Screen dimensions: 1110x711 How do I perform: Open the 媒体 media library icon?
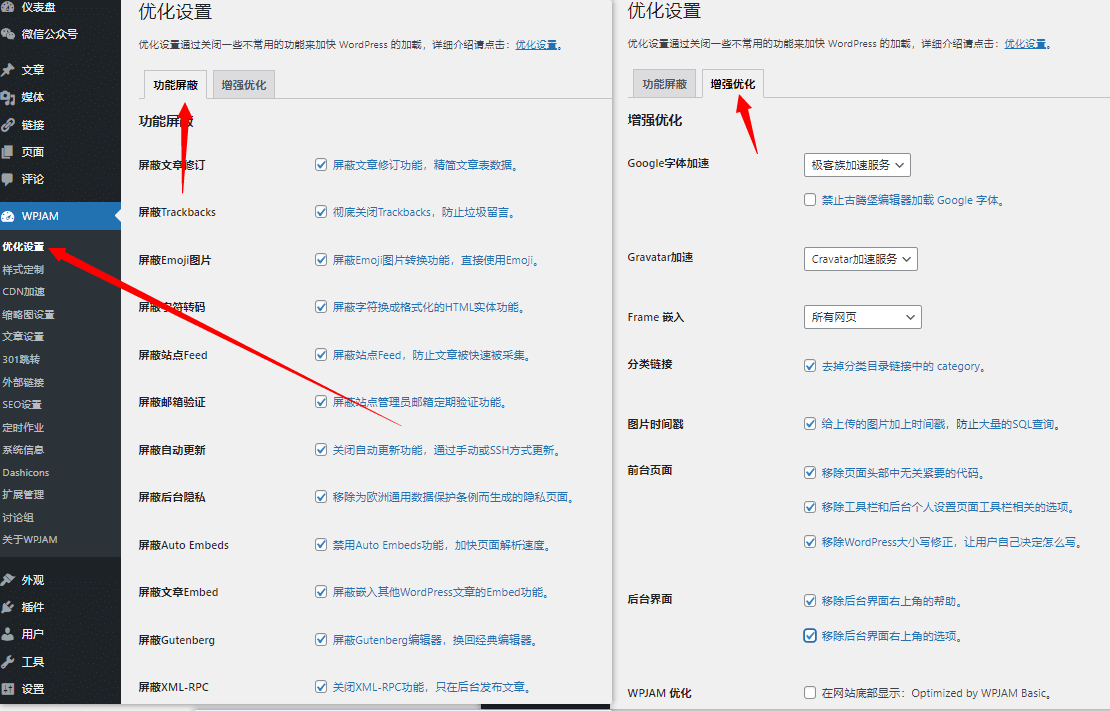click(x=10, y=96)
